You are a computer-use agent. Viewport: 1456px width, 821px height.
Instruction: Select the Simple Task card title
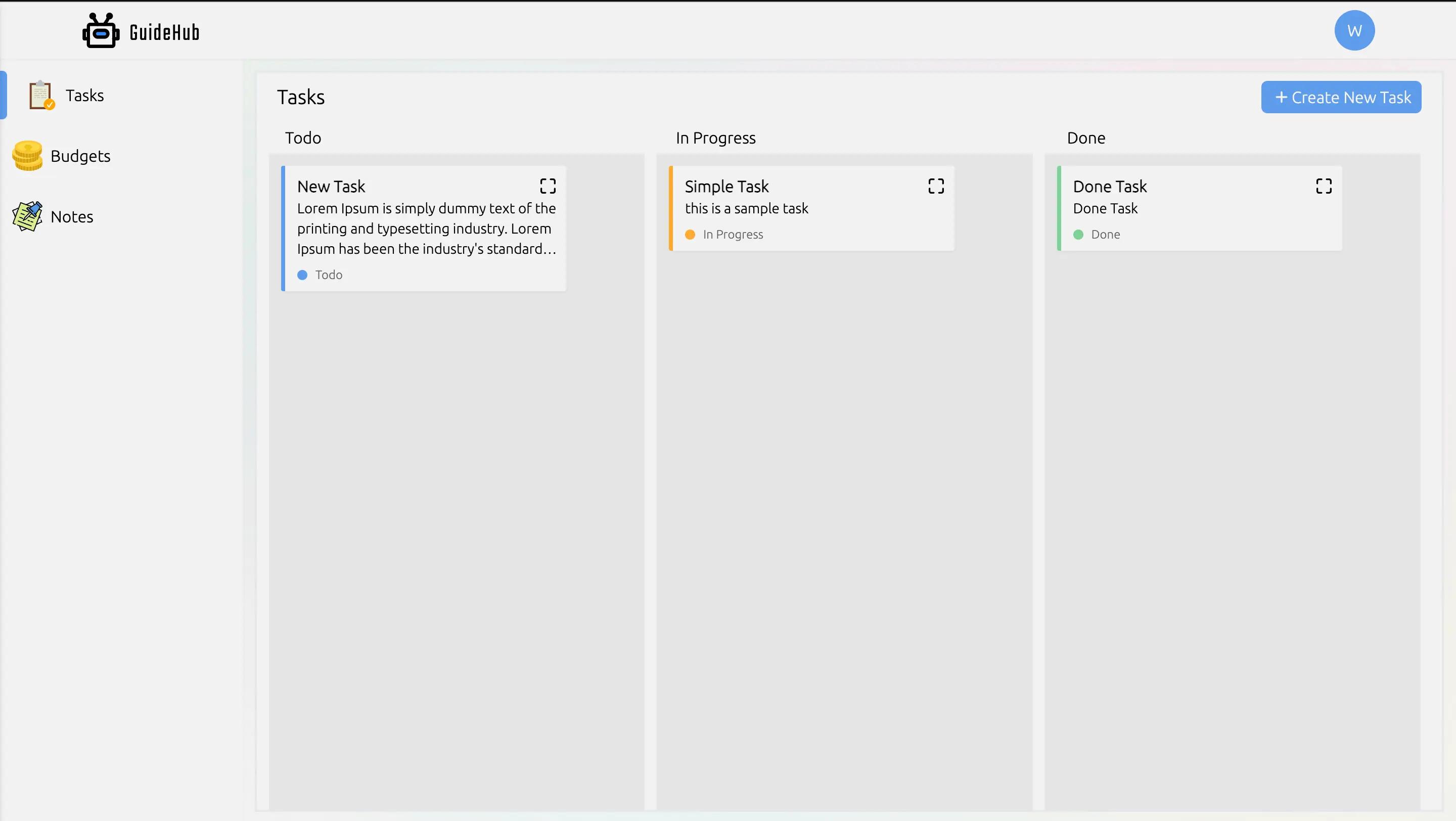[x=727, y=187]
